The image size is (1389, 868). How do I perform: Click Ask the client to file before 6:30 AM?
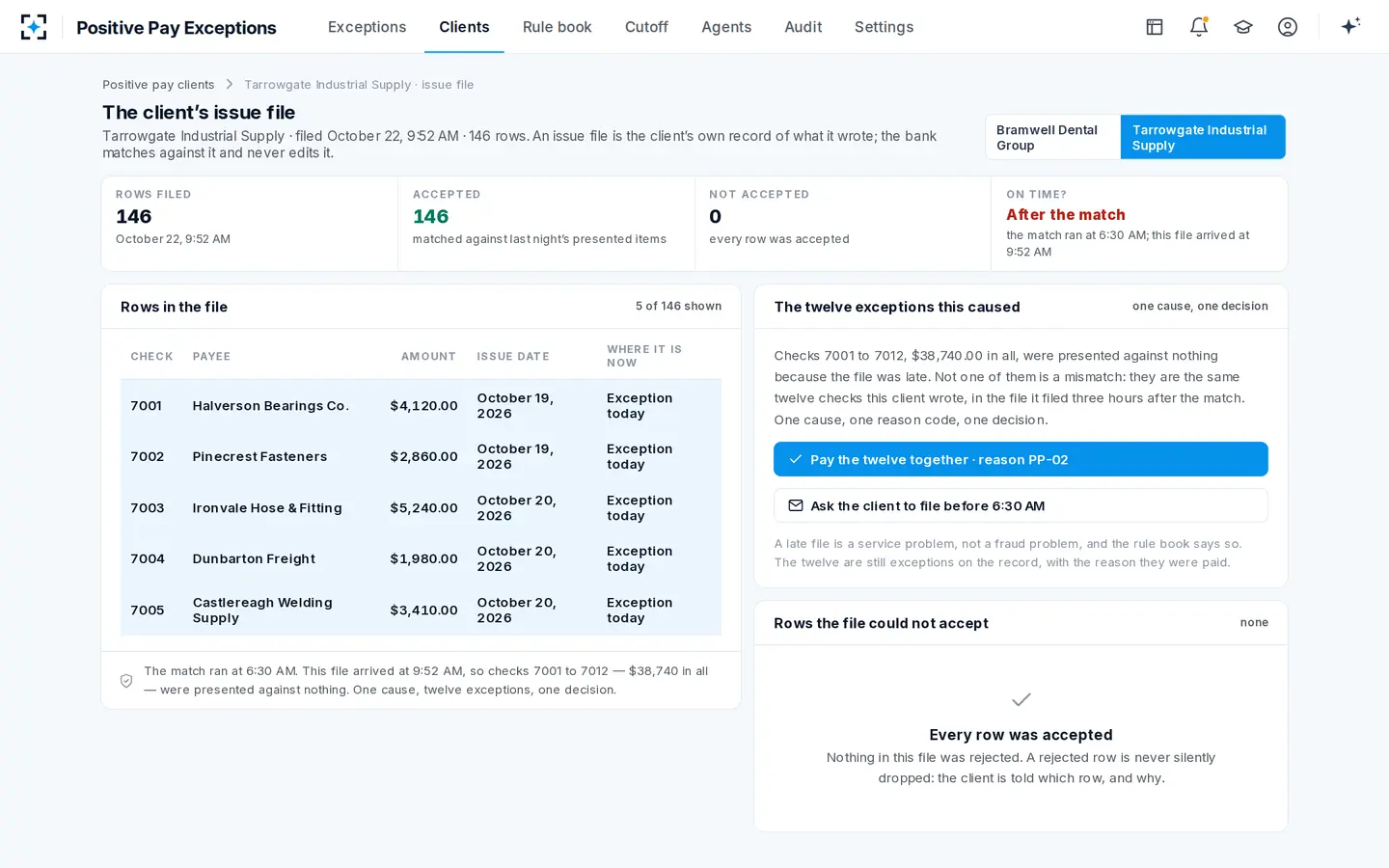coord(1021,505)
